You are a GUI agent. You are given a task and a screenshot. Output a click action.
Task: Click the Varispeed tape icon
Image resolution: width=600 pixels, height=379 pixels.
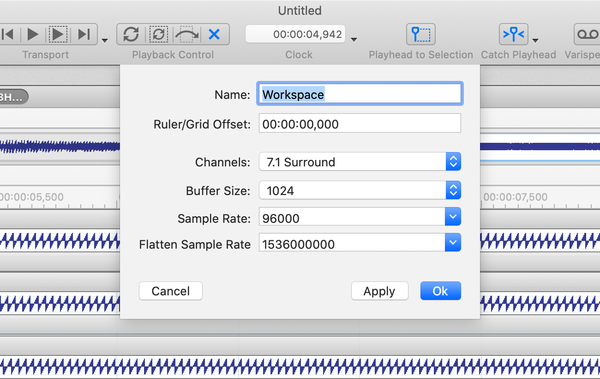click(x=587, y=34)
